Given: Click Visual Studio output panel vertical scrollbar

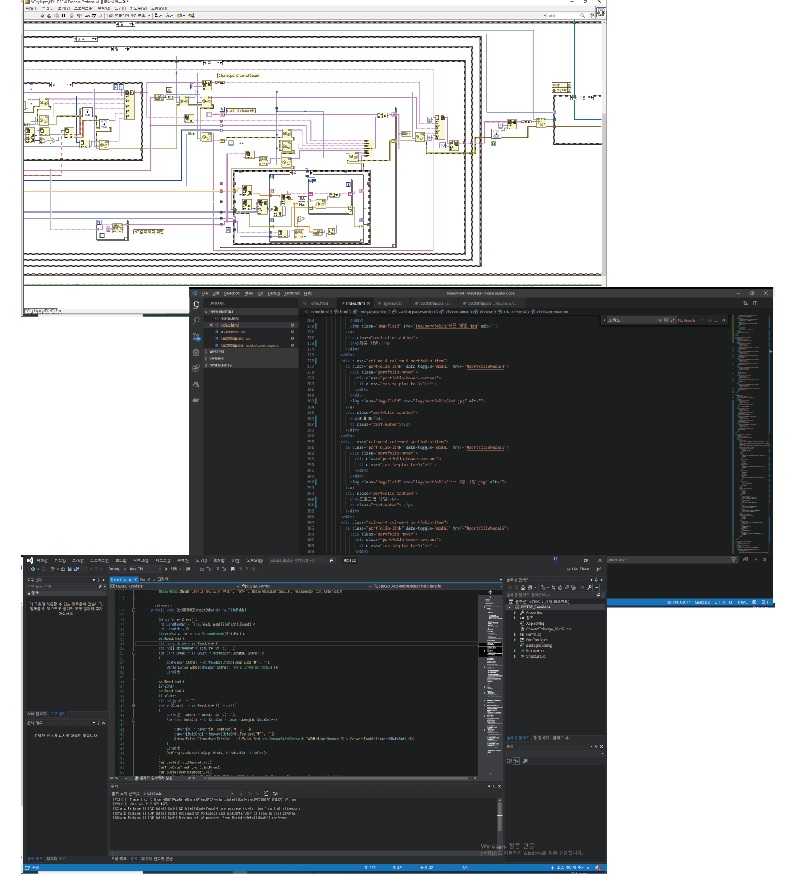Looking at the screenshot, I should tap(500, 824).
